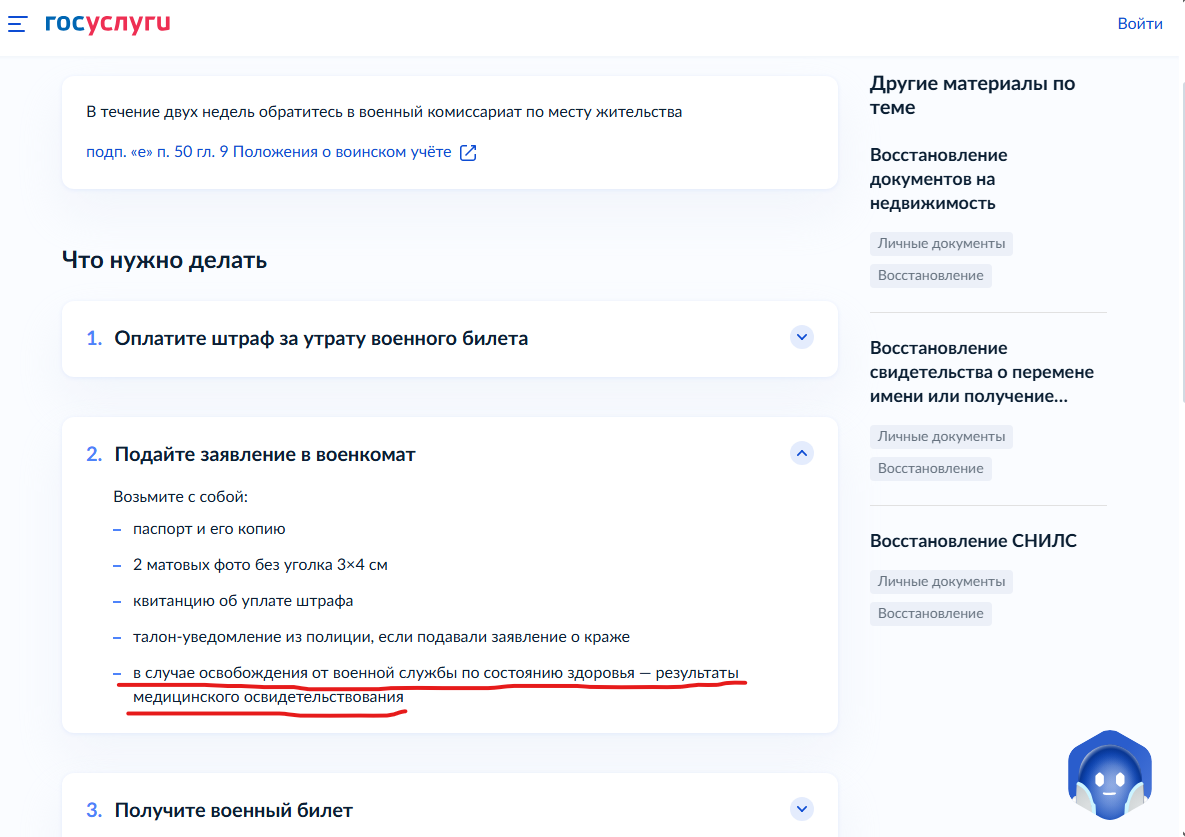This screenshot has height=837, width=1185.
Task: Click heading Оплатите штраф за утрату военного билета
Action: pyautogui.click(x=321, y=338)
